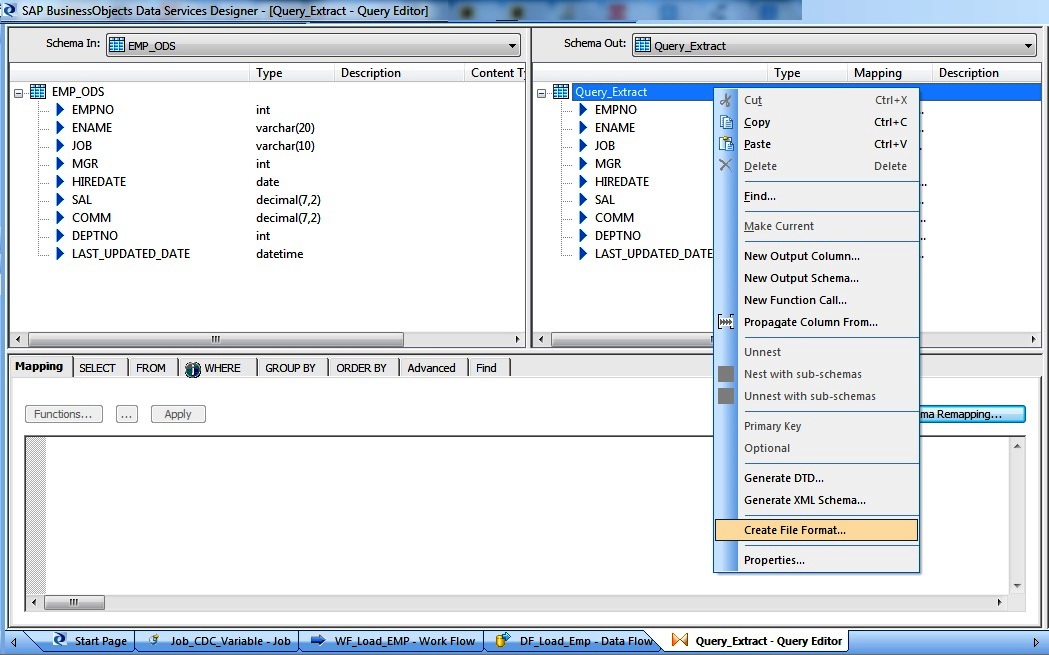Click the Data Services Designer title bar icon

(x=9, y=10)
